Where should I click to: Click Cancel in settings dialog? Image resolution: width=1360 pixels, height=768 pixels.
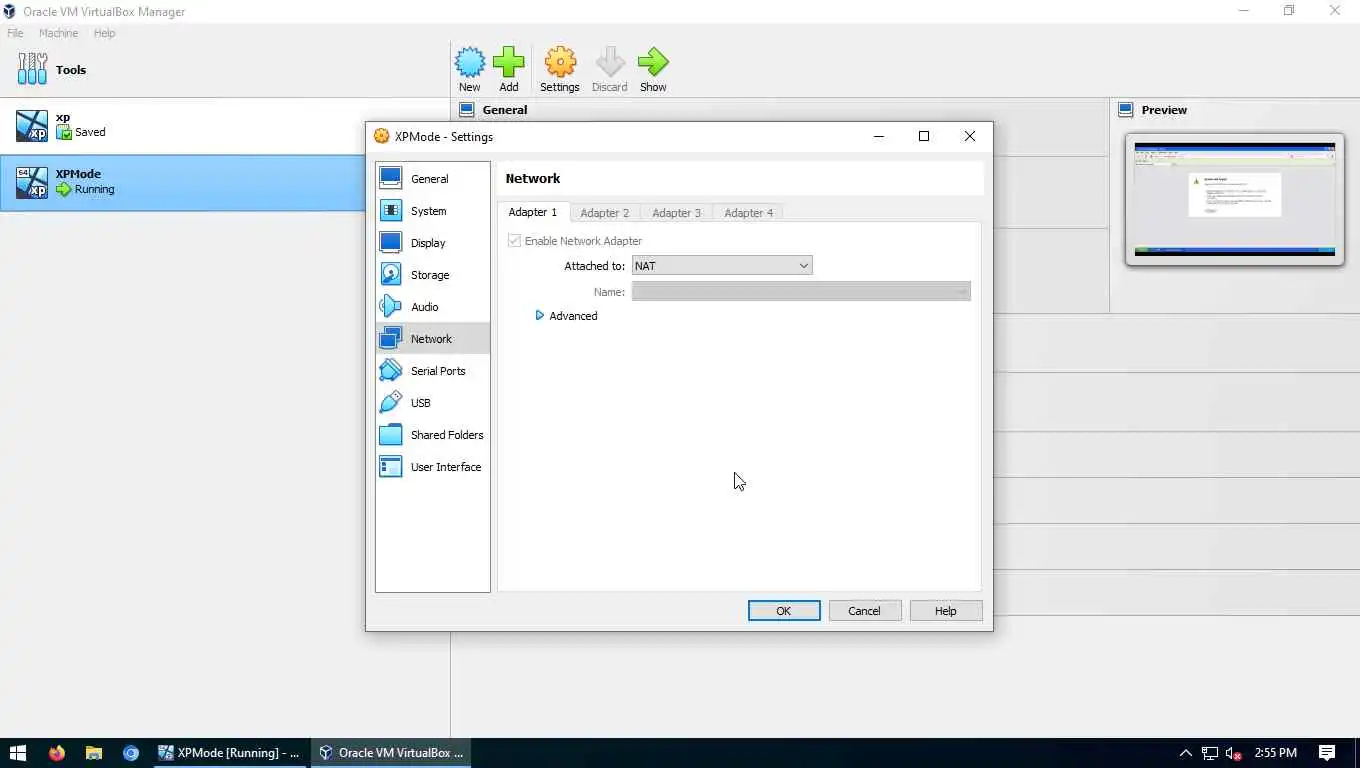[865, 611]
